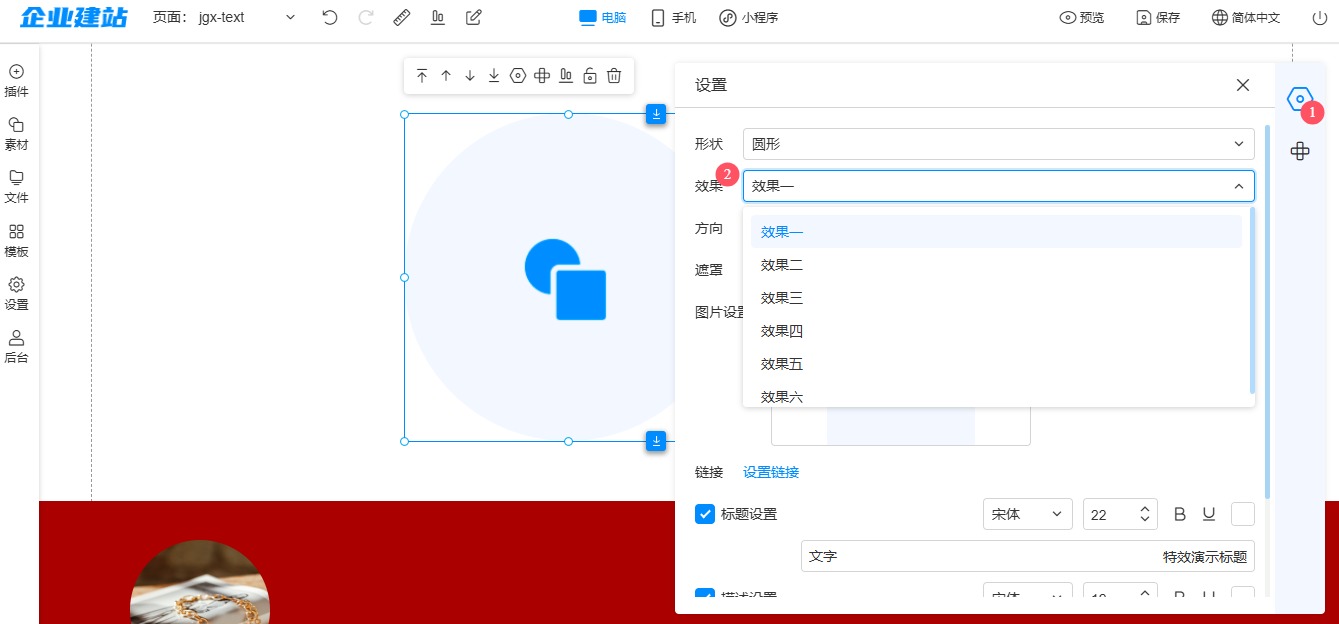This screenshot has height=624, width=1339.
Task: Click the 保存 save button
Action: 1158,17
